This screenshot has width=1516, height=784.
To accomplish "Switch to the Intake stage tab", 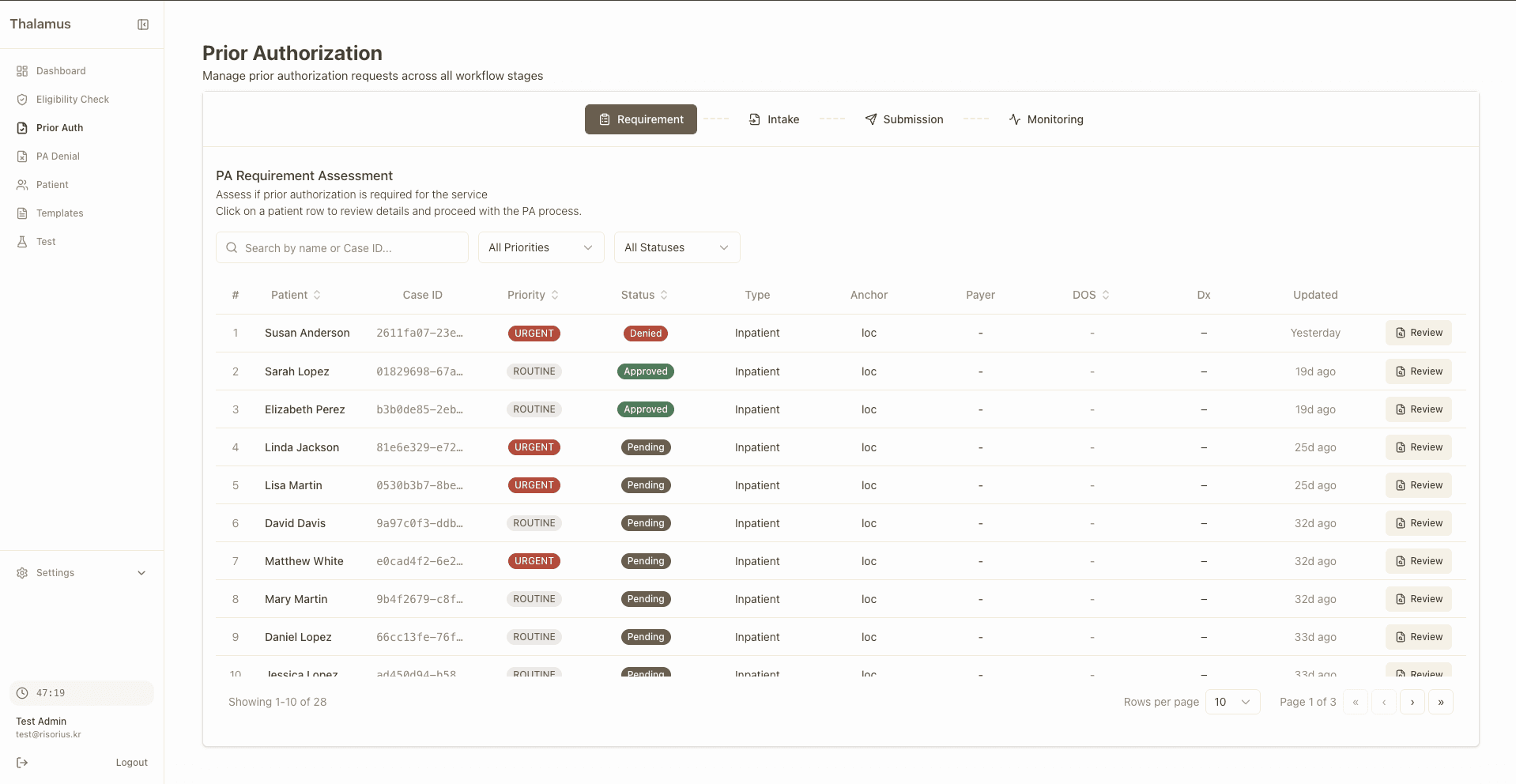I will pyautogui.click(x=774, y=119).
